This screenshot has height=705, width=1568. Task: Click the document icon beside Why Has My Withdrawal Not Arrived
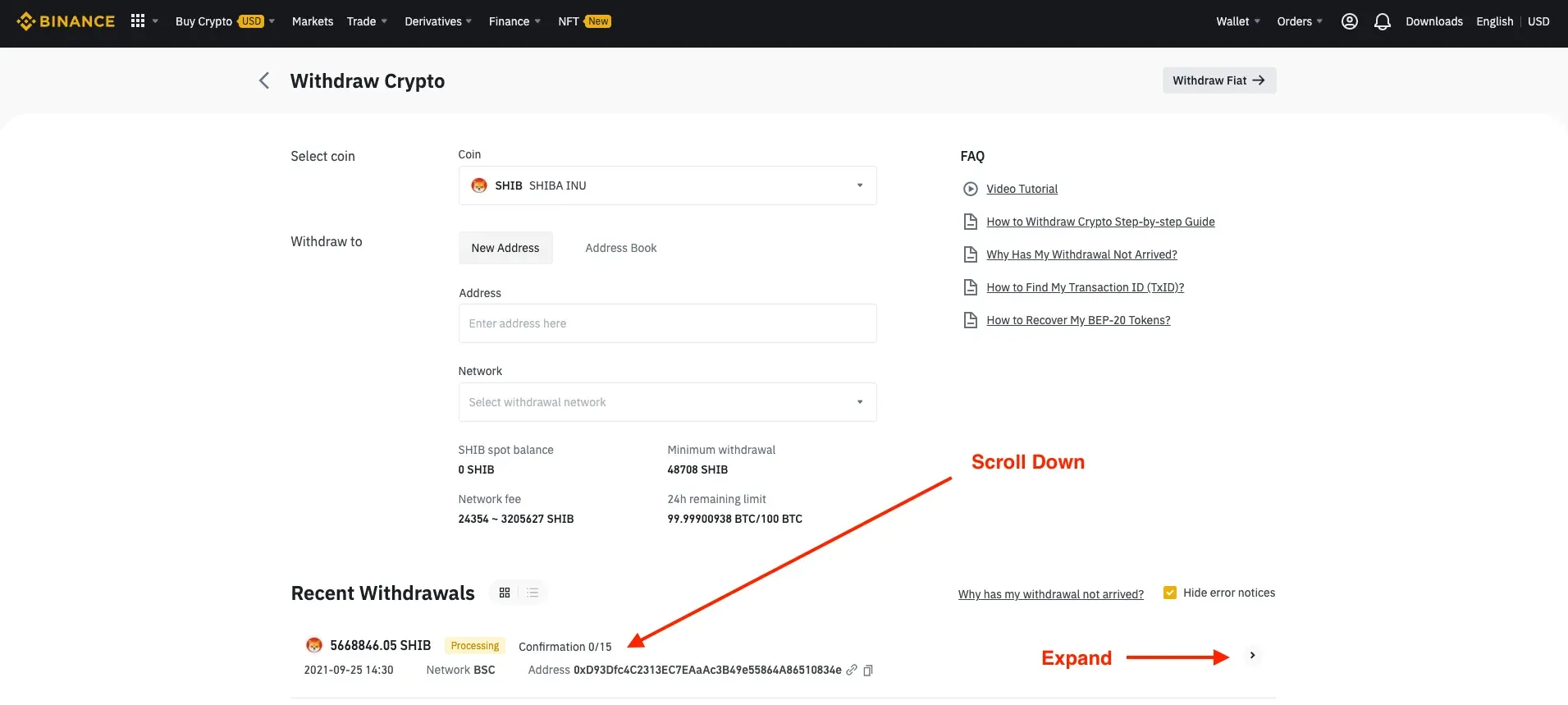[971, 254]
